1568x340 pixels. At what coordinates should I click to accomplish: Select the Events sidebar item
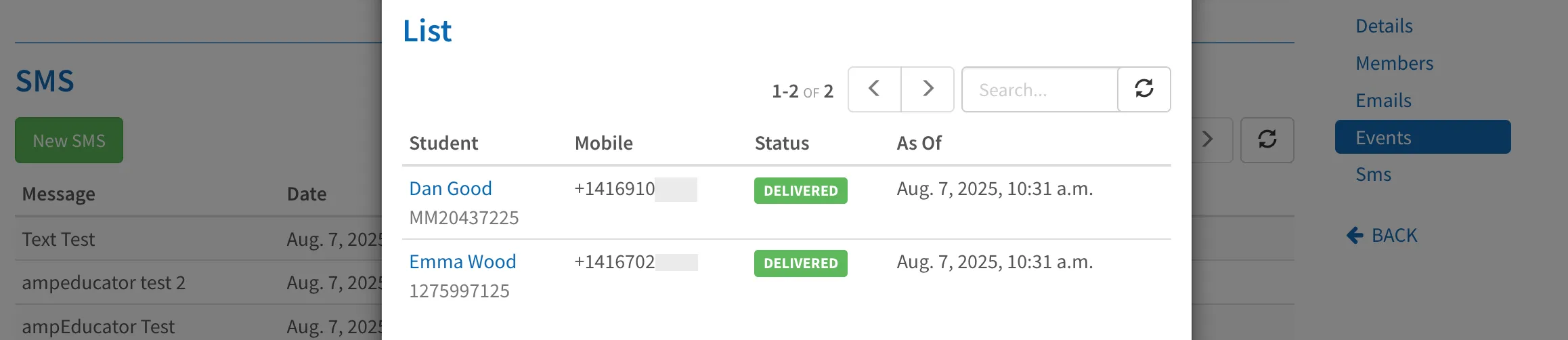pos(1422,137)
